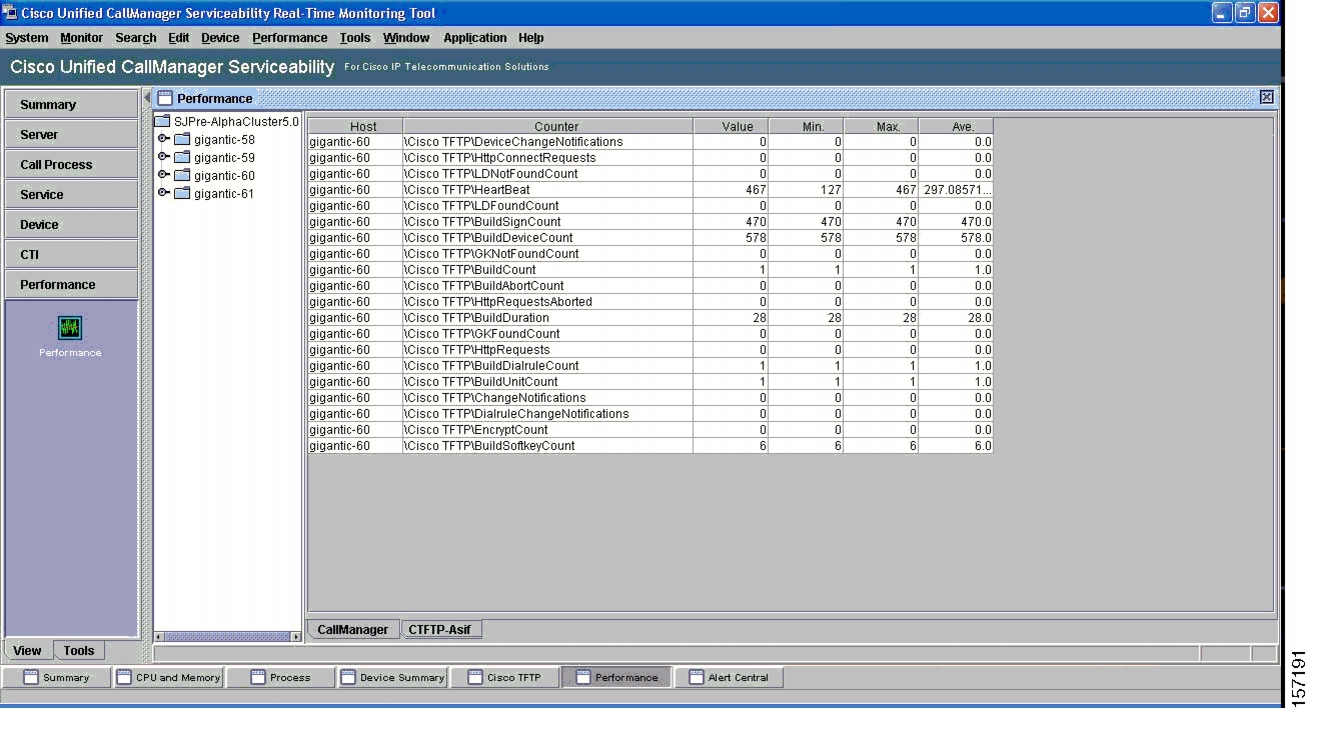Select the \Cisco TFTP\HeartBeat counter row
This screenshot has height=745, width=1343.
pos(650,190)
